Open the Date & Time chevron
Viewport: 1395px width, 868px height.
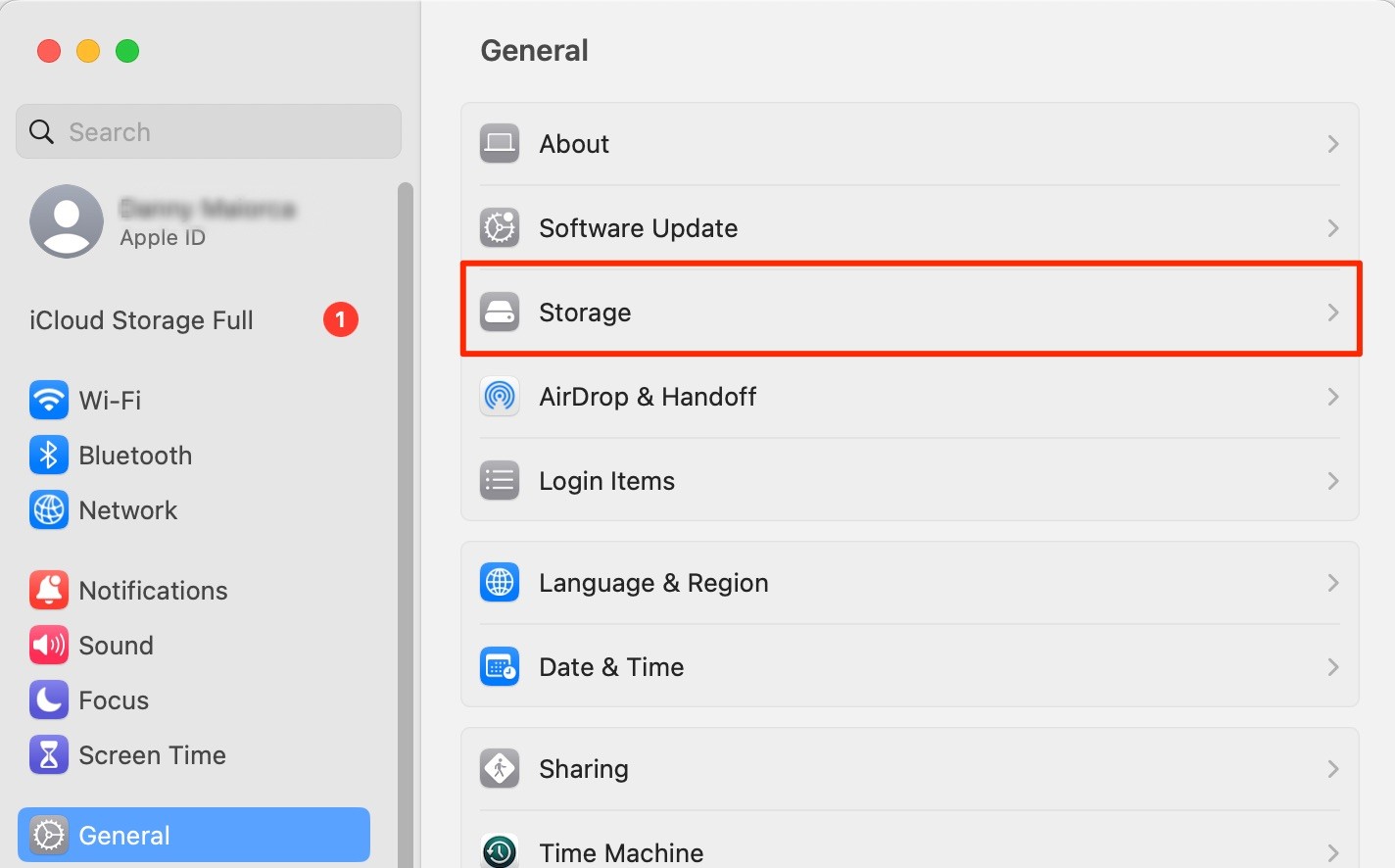click(1333, 667)
